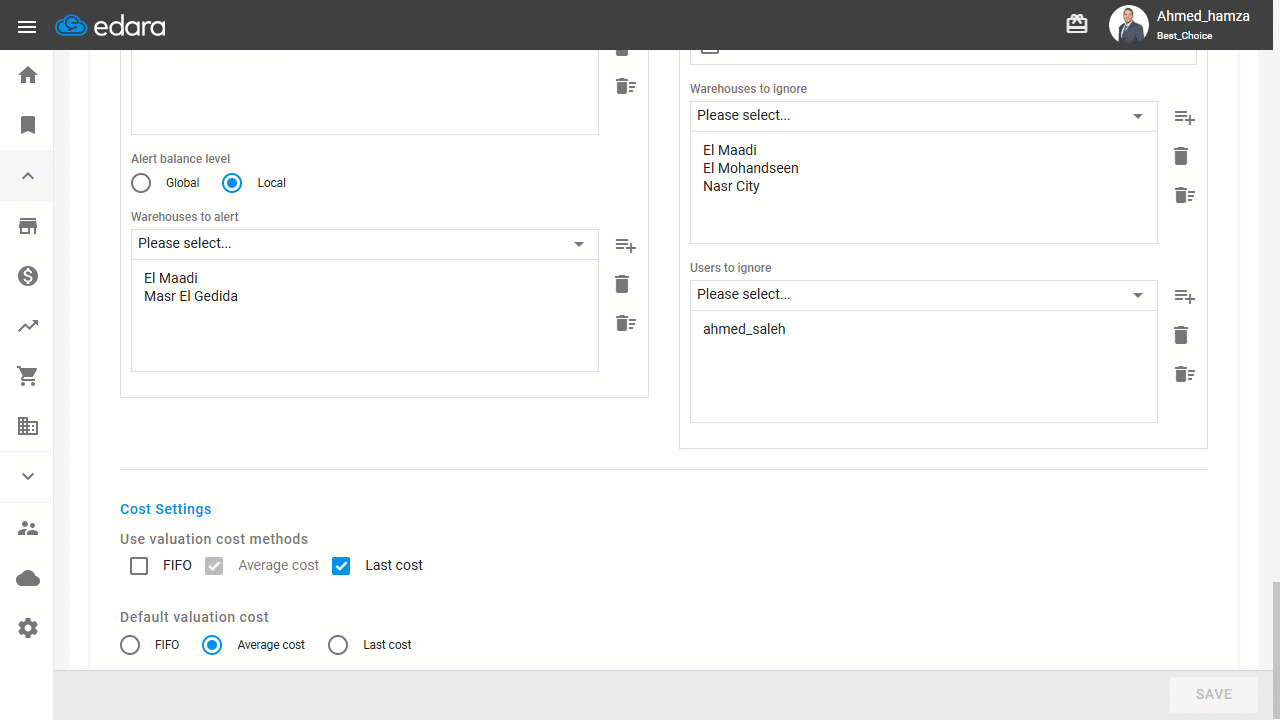Uncheck Last cost valuation method checkbox
The height and width of the screenshot is (720, 1280).
click(341, 566)
